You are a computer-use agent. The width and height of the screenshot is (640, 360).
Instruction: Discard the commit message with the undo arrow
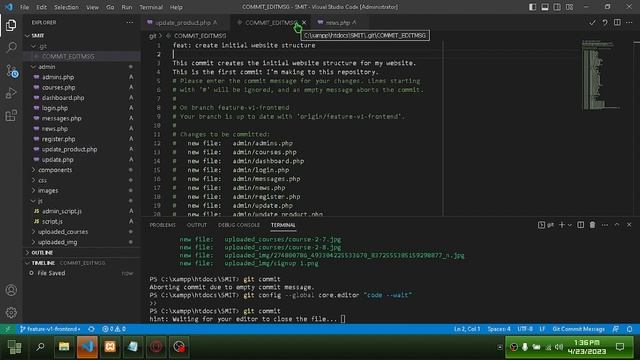tap(604, 22)
